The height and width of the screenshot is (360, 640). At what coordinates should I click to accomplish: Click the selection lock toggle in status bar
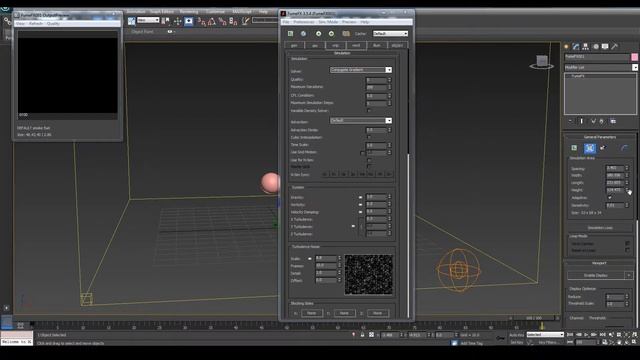(362, 335)
